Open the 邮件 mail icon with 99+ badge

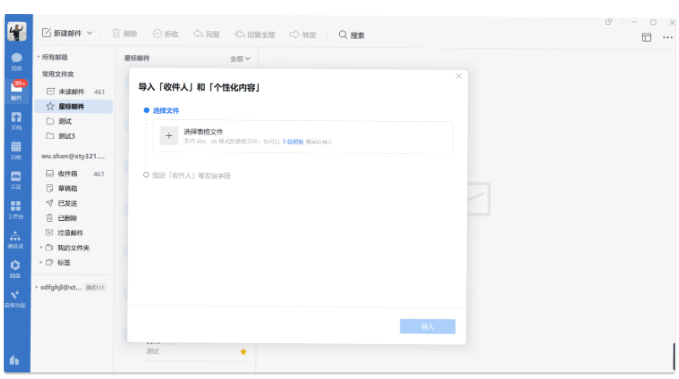[x=16, y=91]
